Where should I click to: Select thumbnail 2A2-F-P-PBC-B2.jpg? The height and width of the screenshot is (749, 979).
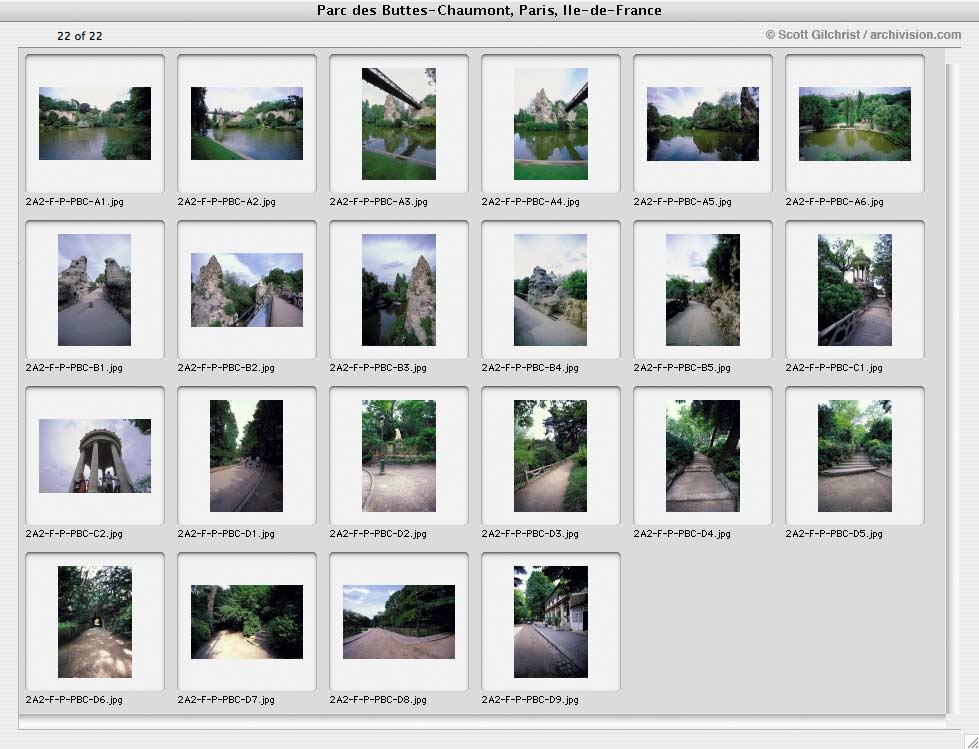(x=247, y=290)
